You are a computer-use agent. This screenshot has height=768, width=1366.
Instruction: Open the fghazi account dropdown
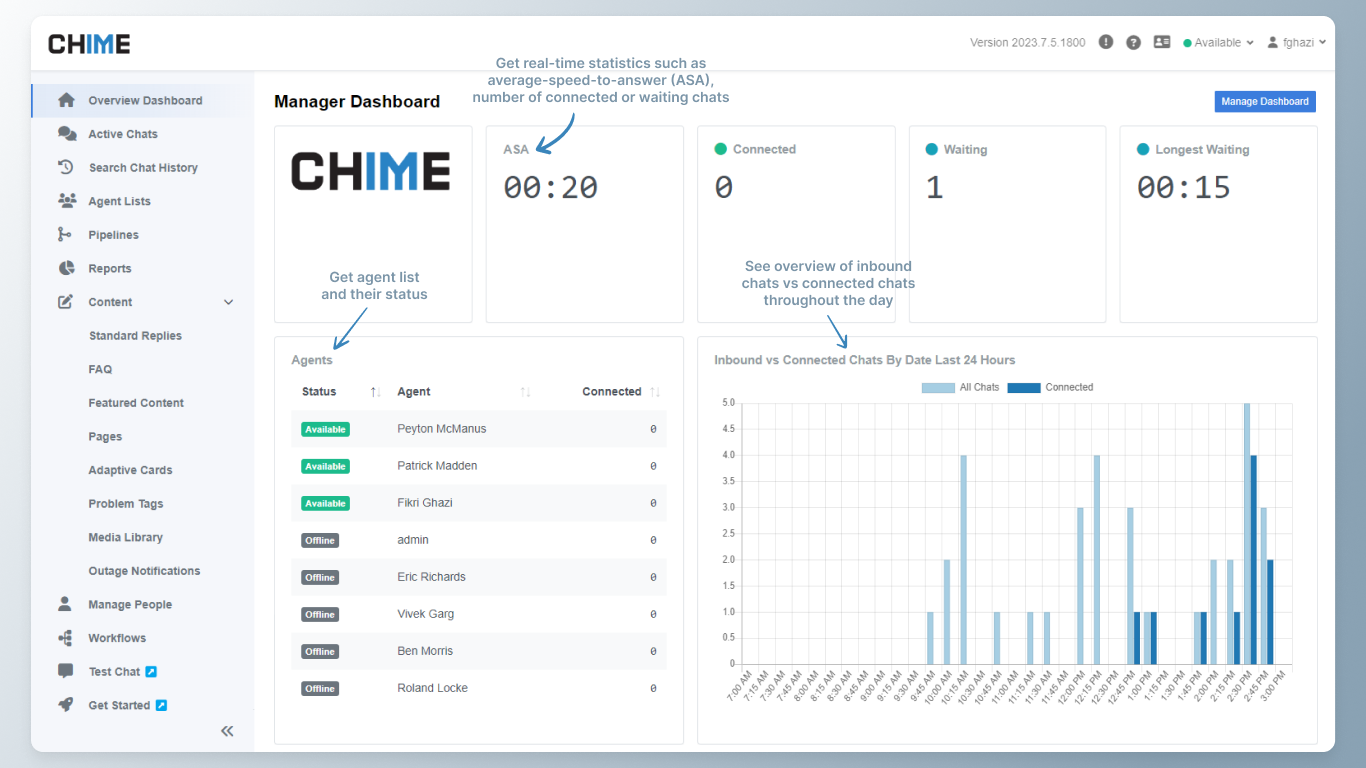[x=1297, y=42]
